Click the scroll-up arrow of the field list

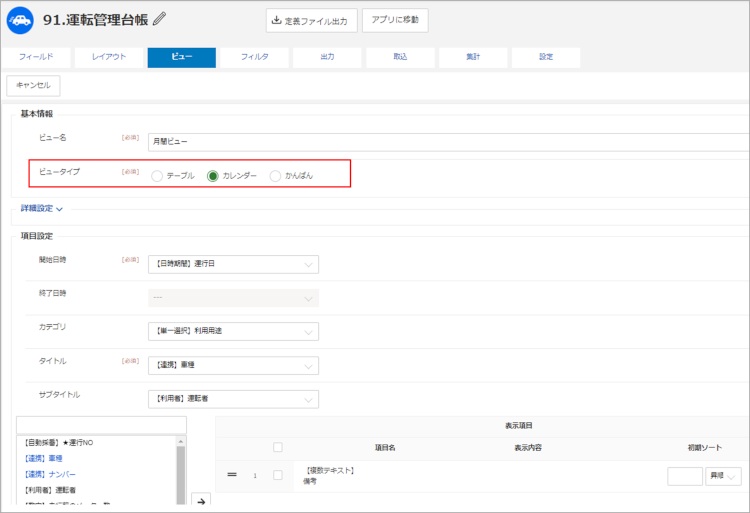click(x=181, y=441)
